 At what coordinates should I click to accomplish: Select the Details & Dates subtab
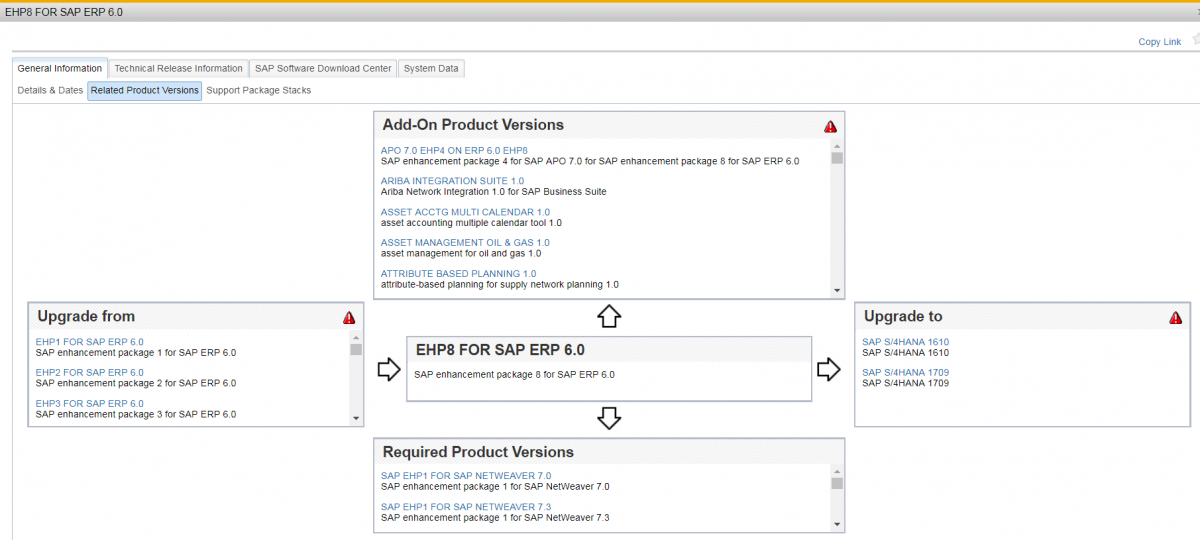pyautogui.click(x=50, y=90)
